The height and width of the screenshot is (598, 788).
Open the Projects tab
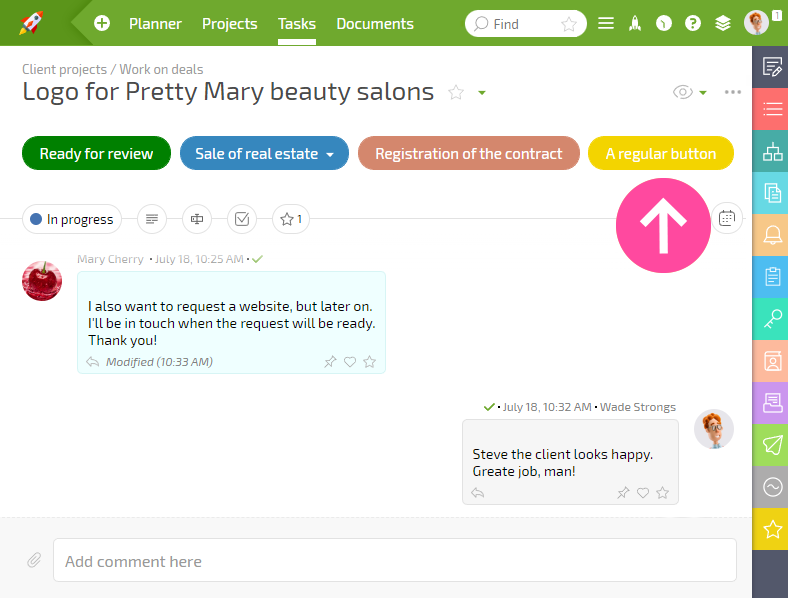(x=230, y=24)
